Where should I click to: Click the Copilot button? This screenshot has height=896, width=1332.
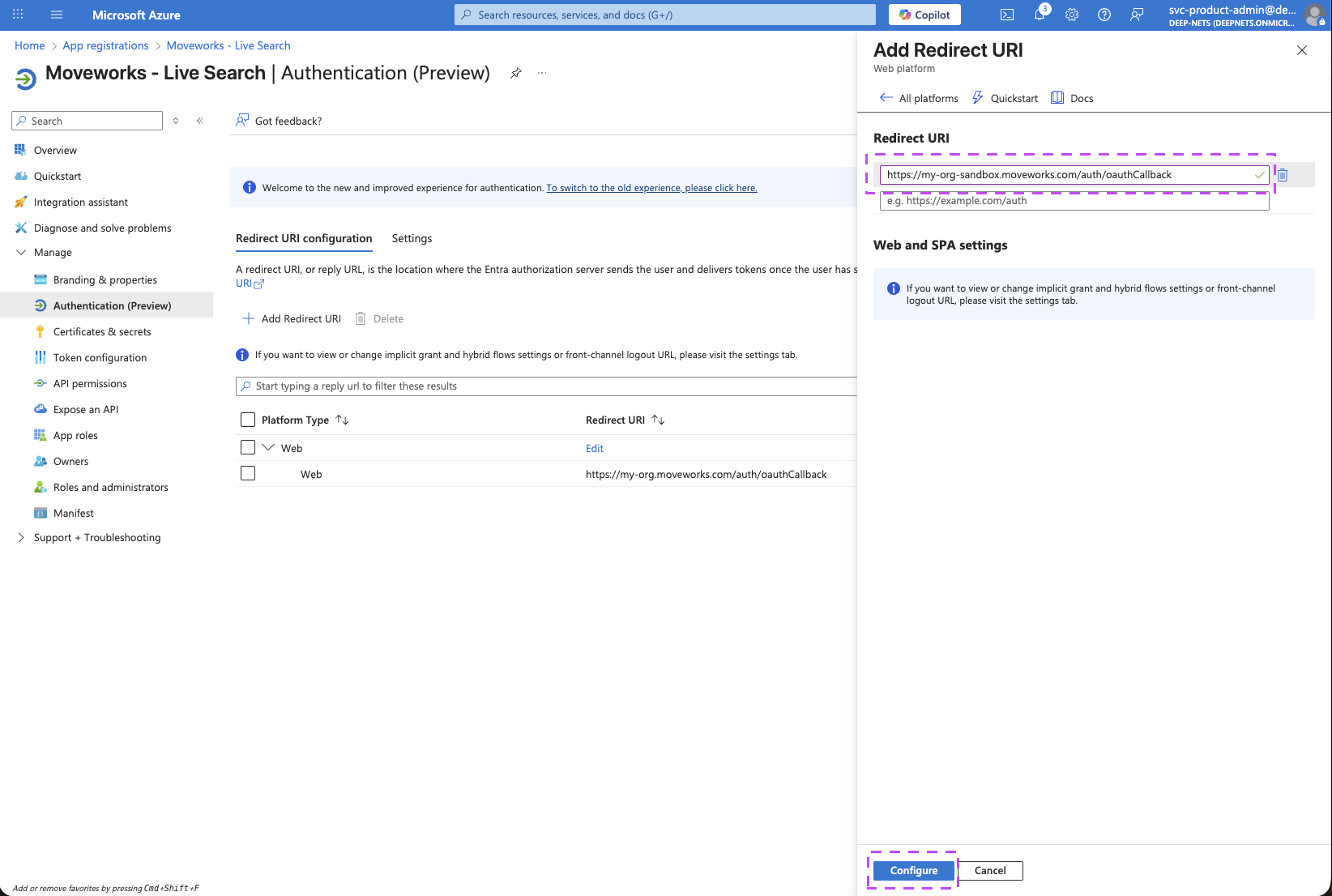coord(924,15)
